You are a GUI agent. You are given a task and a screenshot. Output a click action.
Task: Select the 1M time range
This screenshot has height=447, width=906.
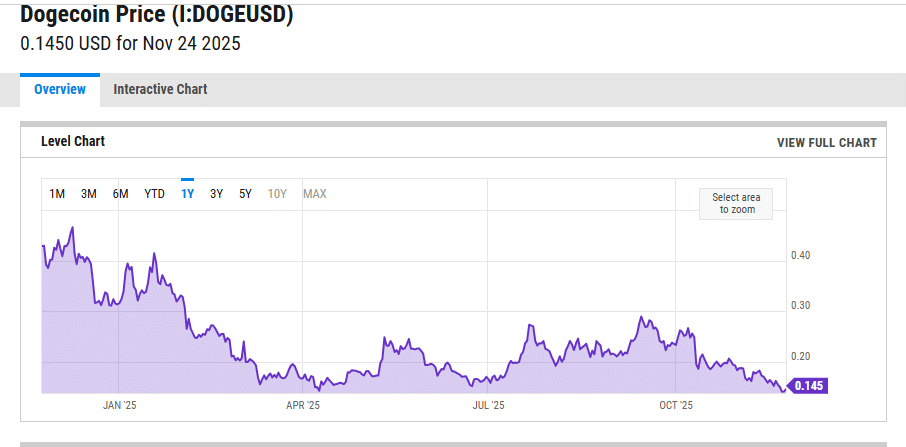pyautogui.click(x=57, y=194)
